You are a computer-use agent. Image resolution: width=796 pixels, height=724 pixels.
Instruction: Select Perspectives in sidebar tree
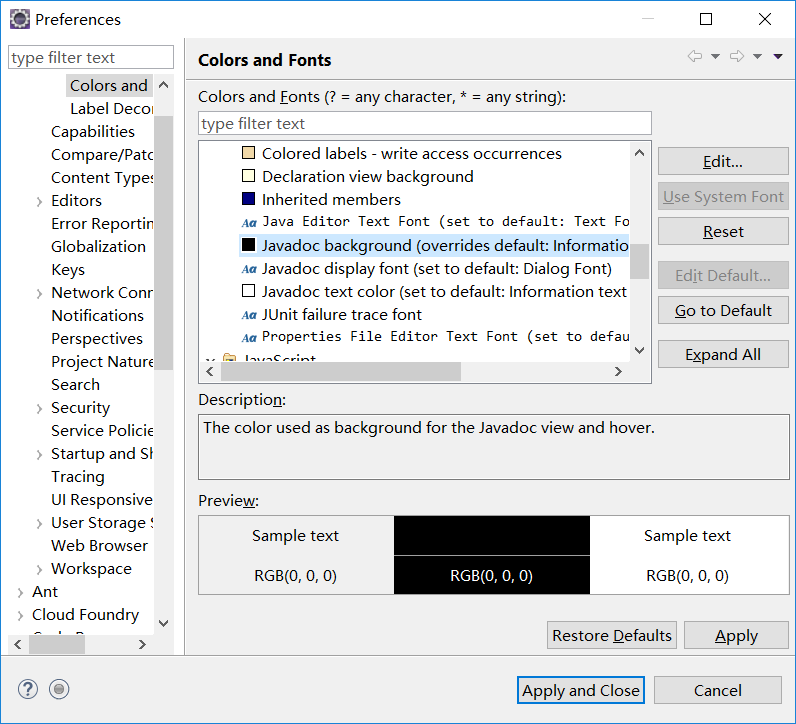click(97, 339)
